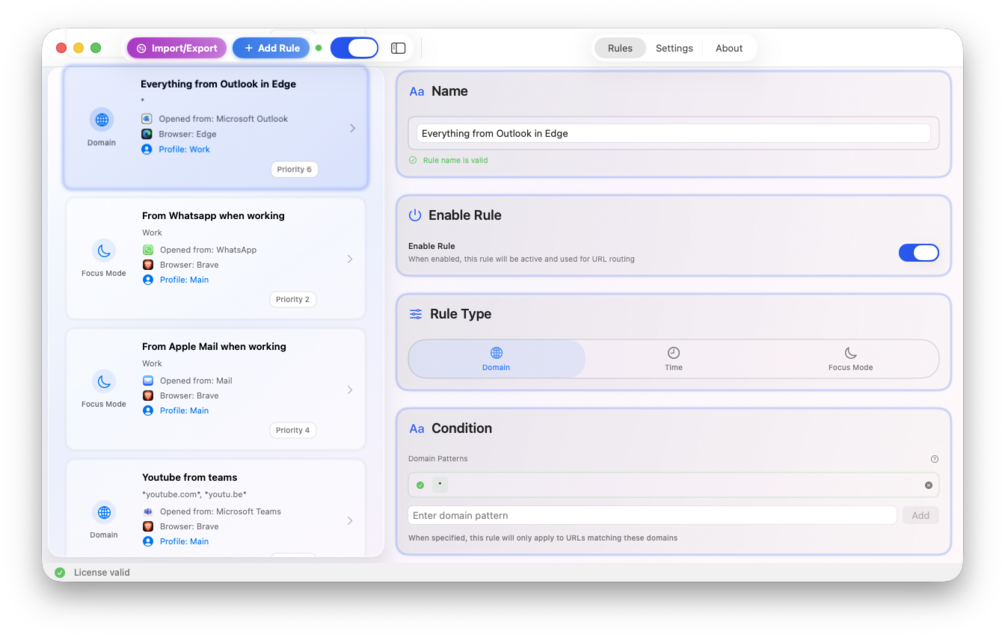Click the Rule name is valid checkmark icon
Image resolution: width=1005 pixels, height=637 pixels.
click(x=413, y=160)
